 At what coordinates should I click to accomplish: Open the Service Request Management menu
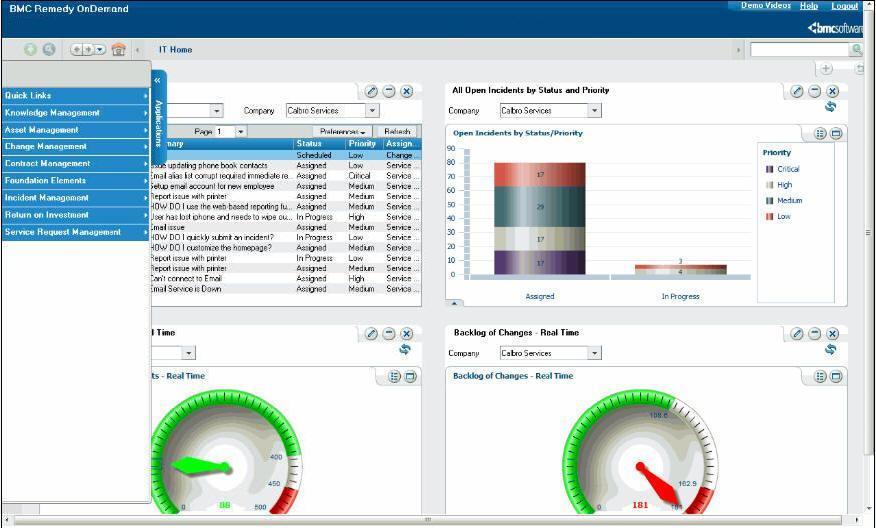click(x=75, y=232)
